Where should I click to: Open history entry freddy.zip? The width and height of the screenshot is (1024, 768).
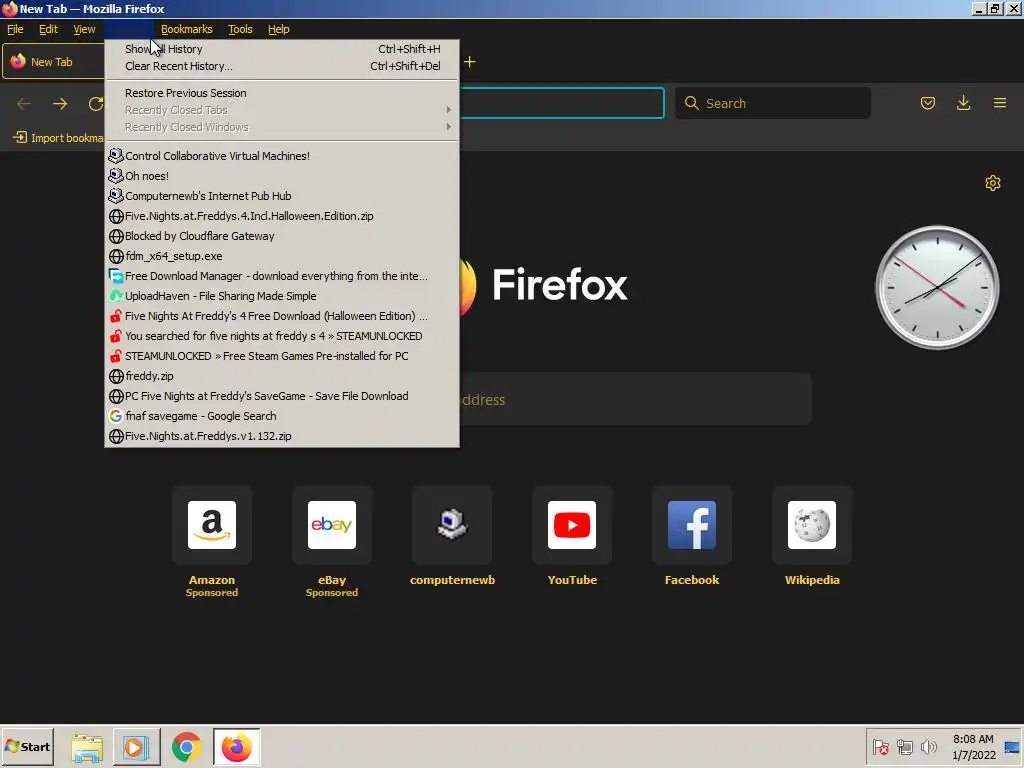pos(282,376)
